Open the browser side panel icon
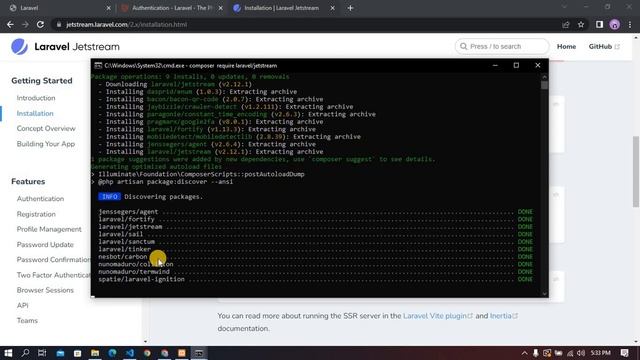640x360 pixels. coord(599,24)
